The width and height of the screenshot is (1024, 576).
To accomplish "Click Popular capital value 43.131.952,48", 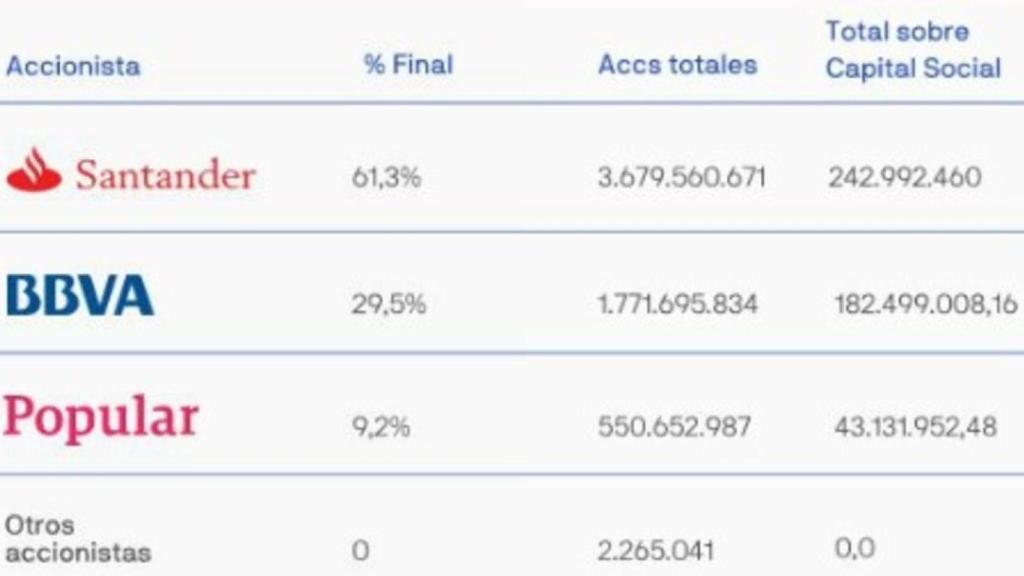I will click(915, 427).
